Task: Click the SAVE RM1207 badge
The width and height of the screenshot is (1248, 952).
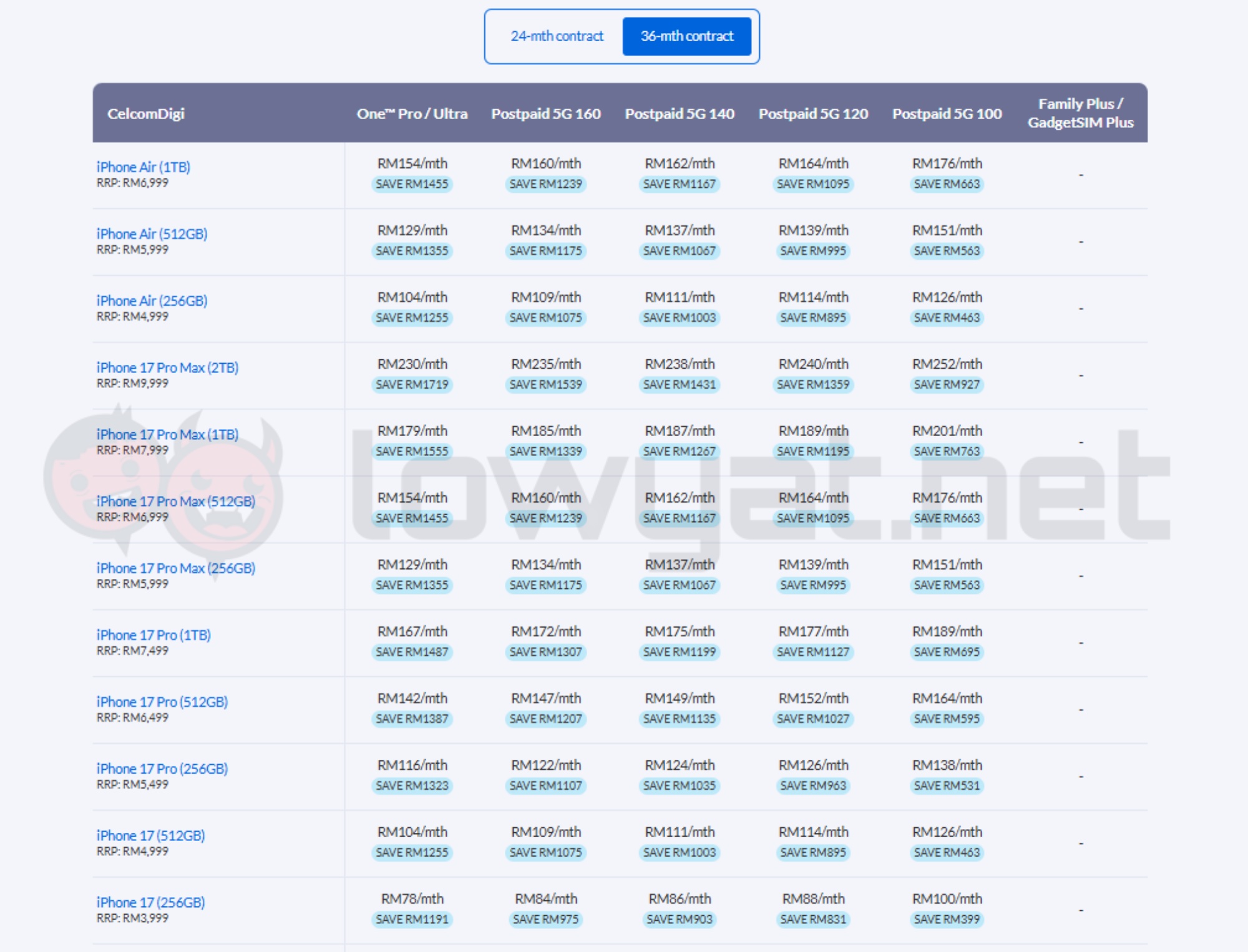Action: 545,719
